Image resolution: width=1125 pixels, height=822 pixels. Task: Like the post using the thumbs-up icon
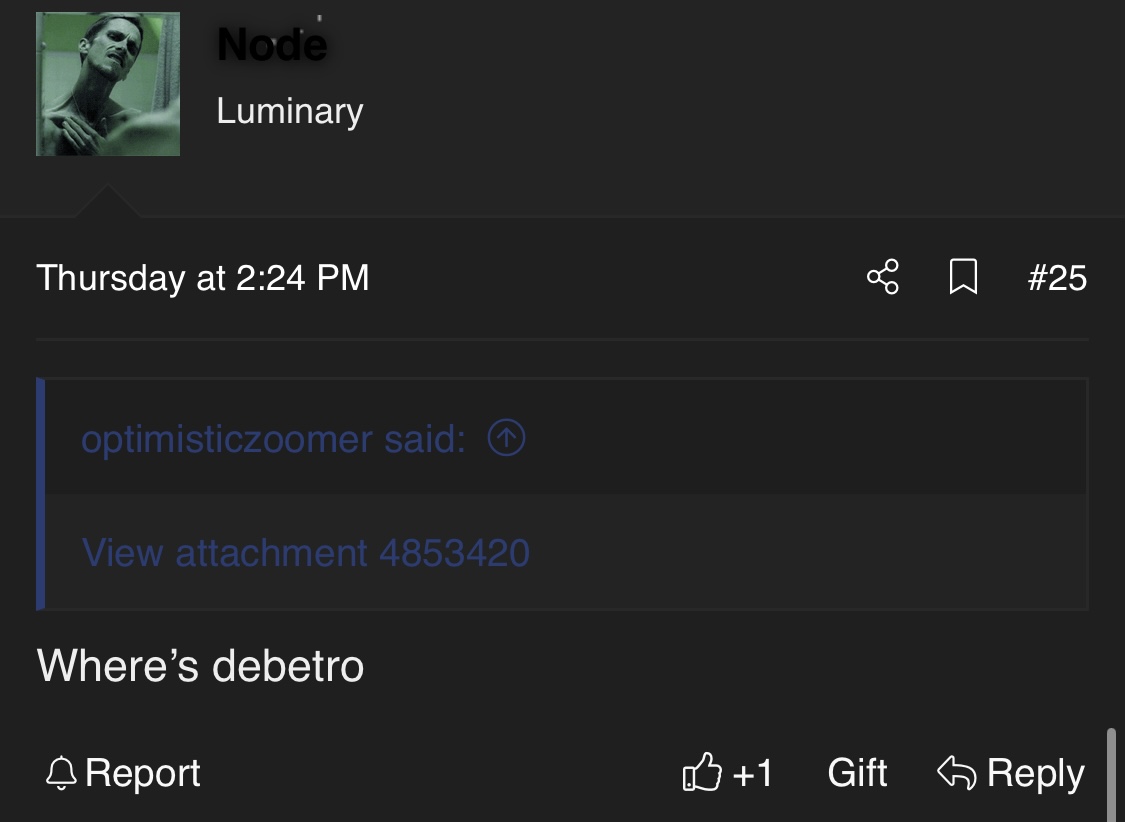(x=701, y=773)
